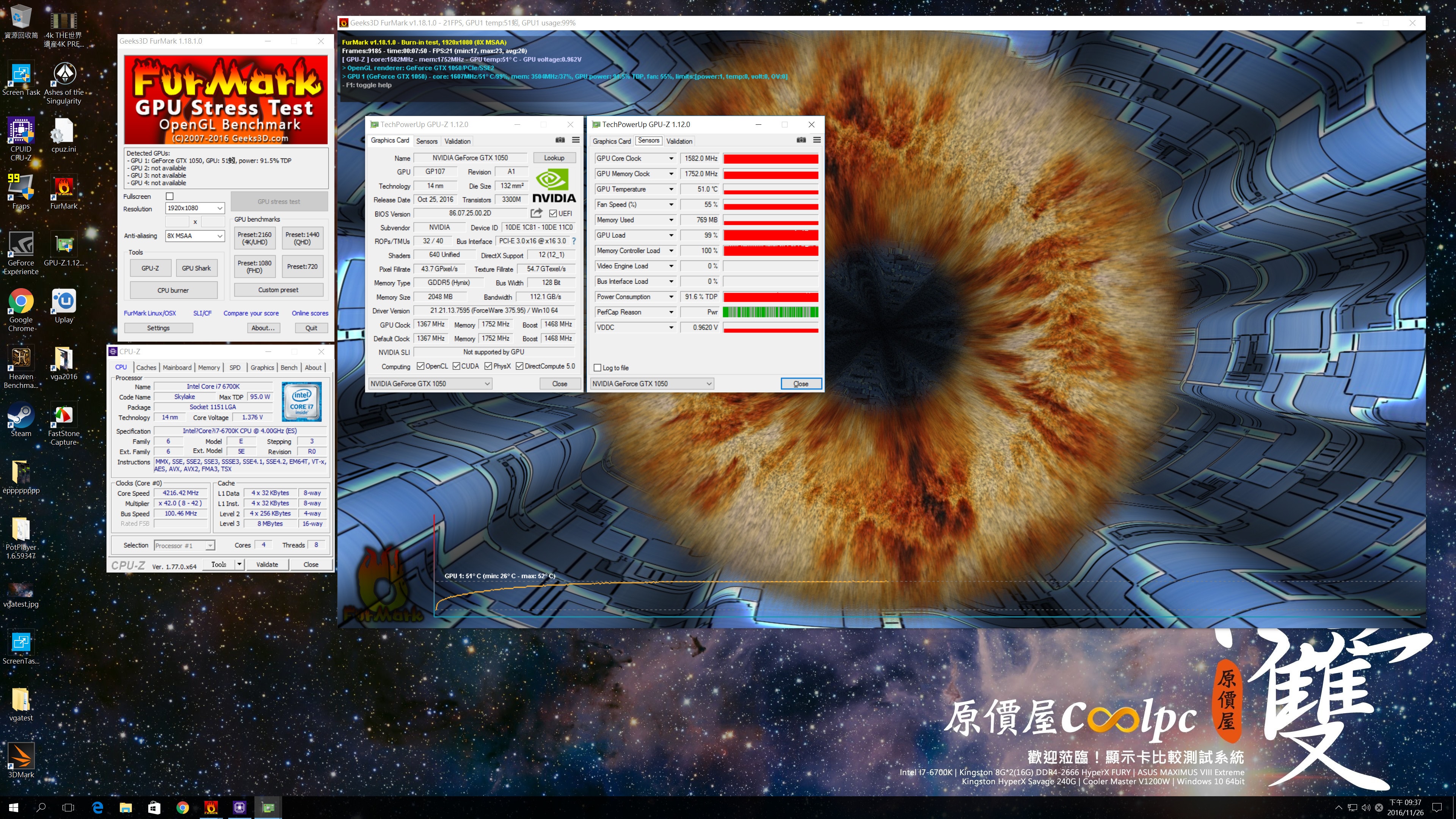
Task: Enable Log to file checkbox
Action: tap(597, 367)
